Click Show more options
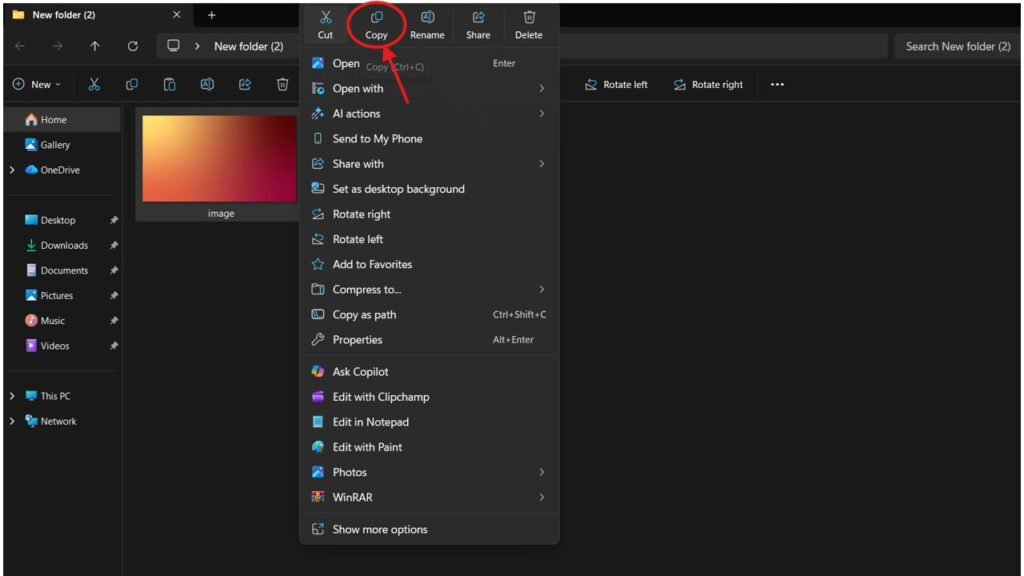The width and height of the screenshot is (1024, 576). (379, 530)
